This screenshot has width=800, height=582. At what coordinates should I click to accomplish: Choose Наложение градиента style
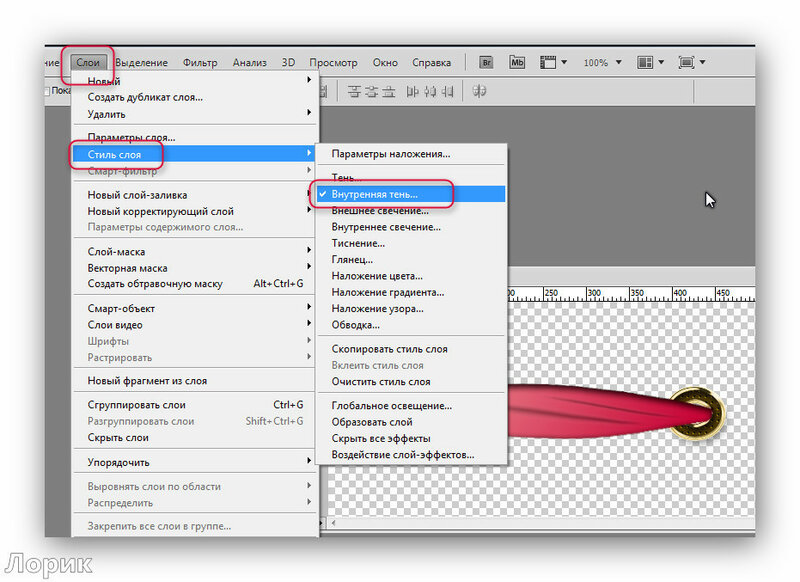(411, 292)
